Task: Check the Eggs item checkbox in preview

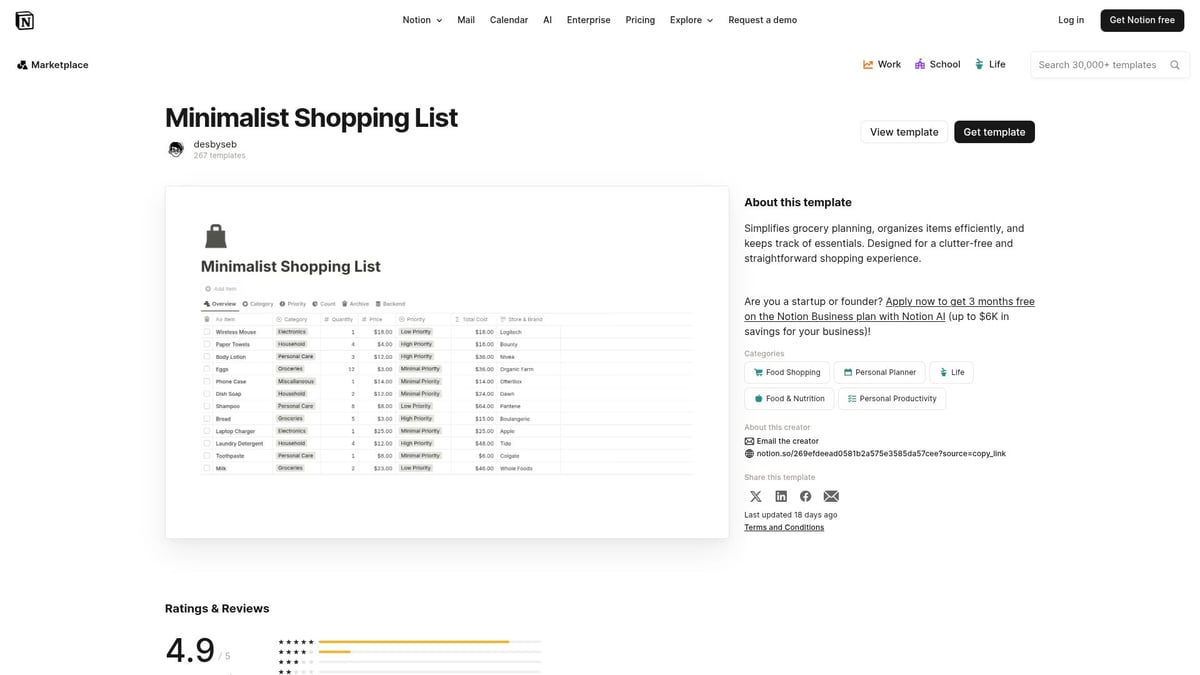Action: [206, 369]
